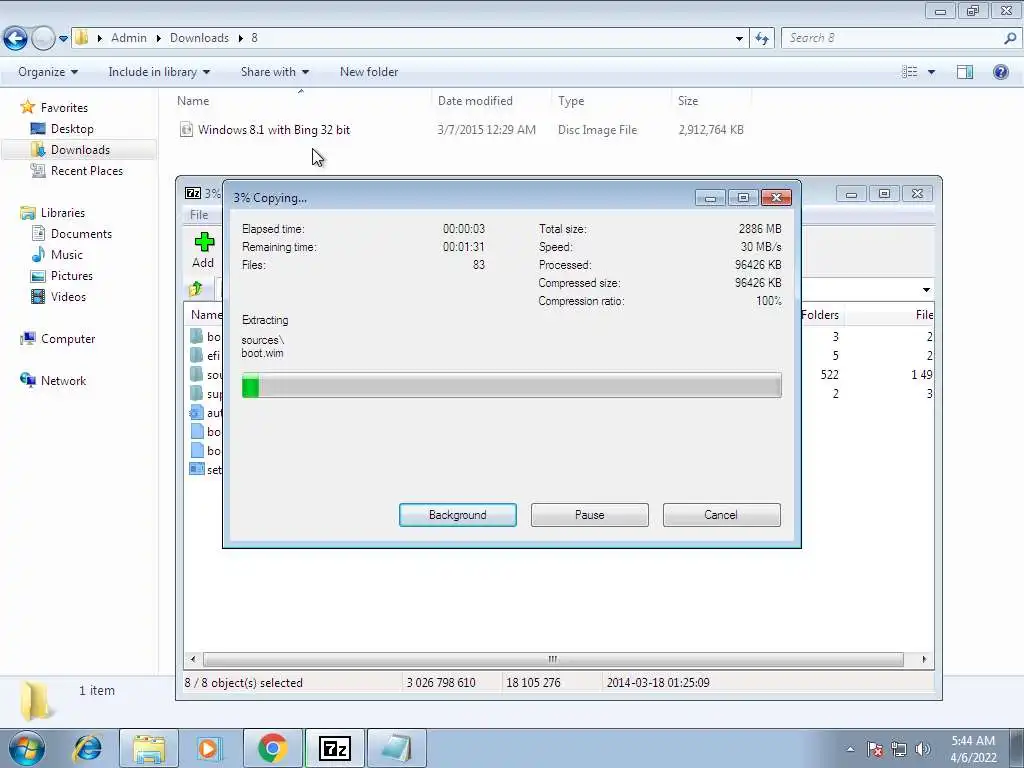Open Pictures library

[71, 276]
